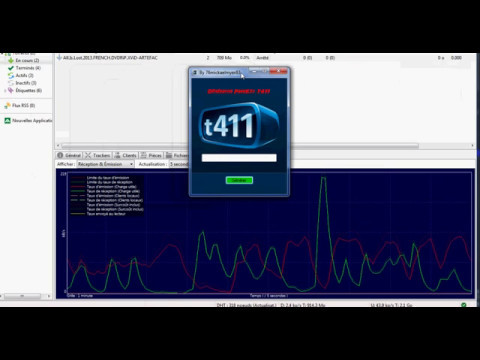This screenshot has width=480, height=360.
Task: Select the 'Actifs (3)' sidebar category
Action: 25,76
